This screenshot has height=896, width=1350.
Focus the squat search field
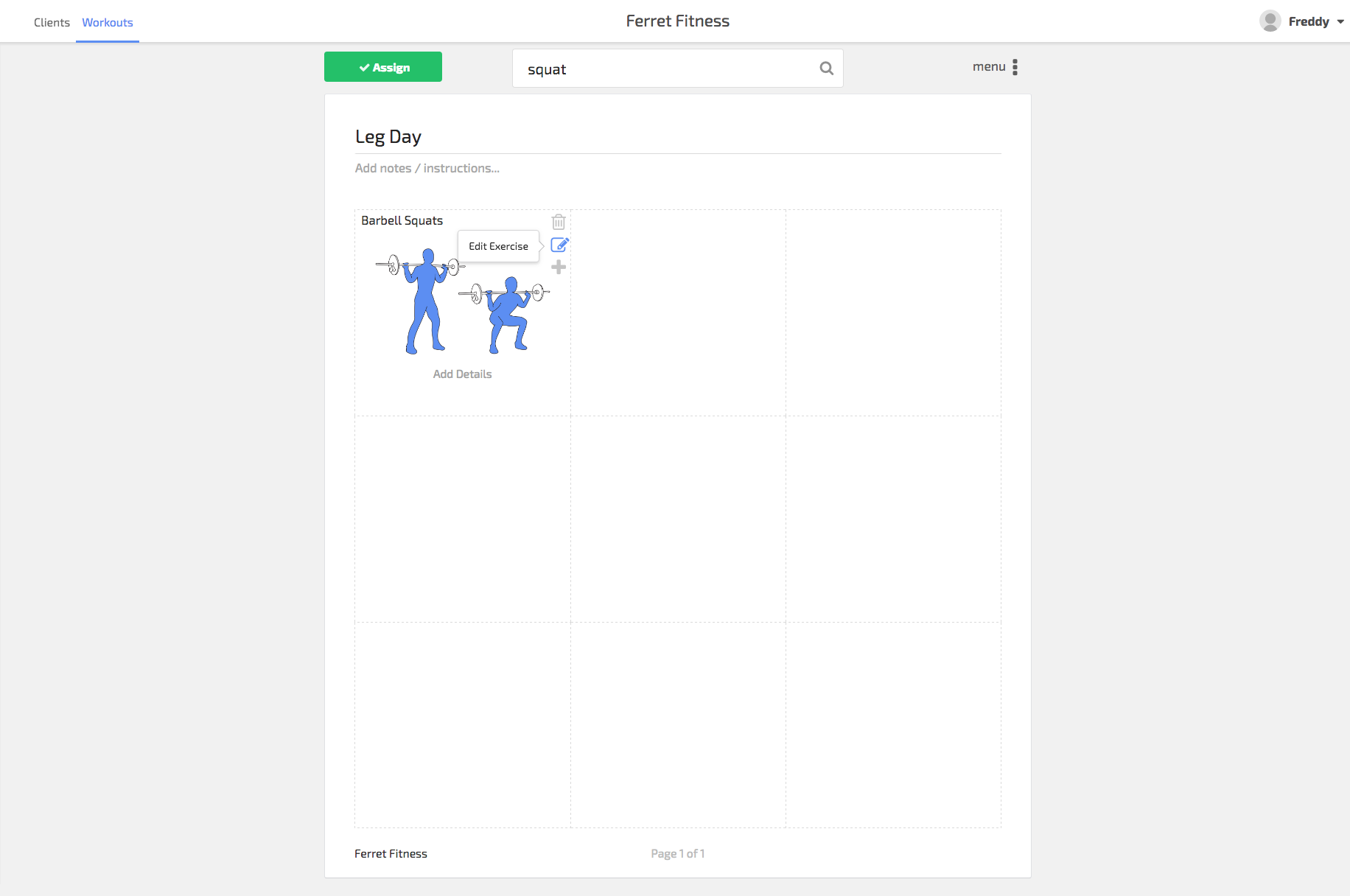(x=678, y=69)
